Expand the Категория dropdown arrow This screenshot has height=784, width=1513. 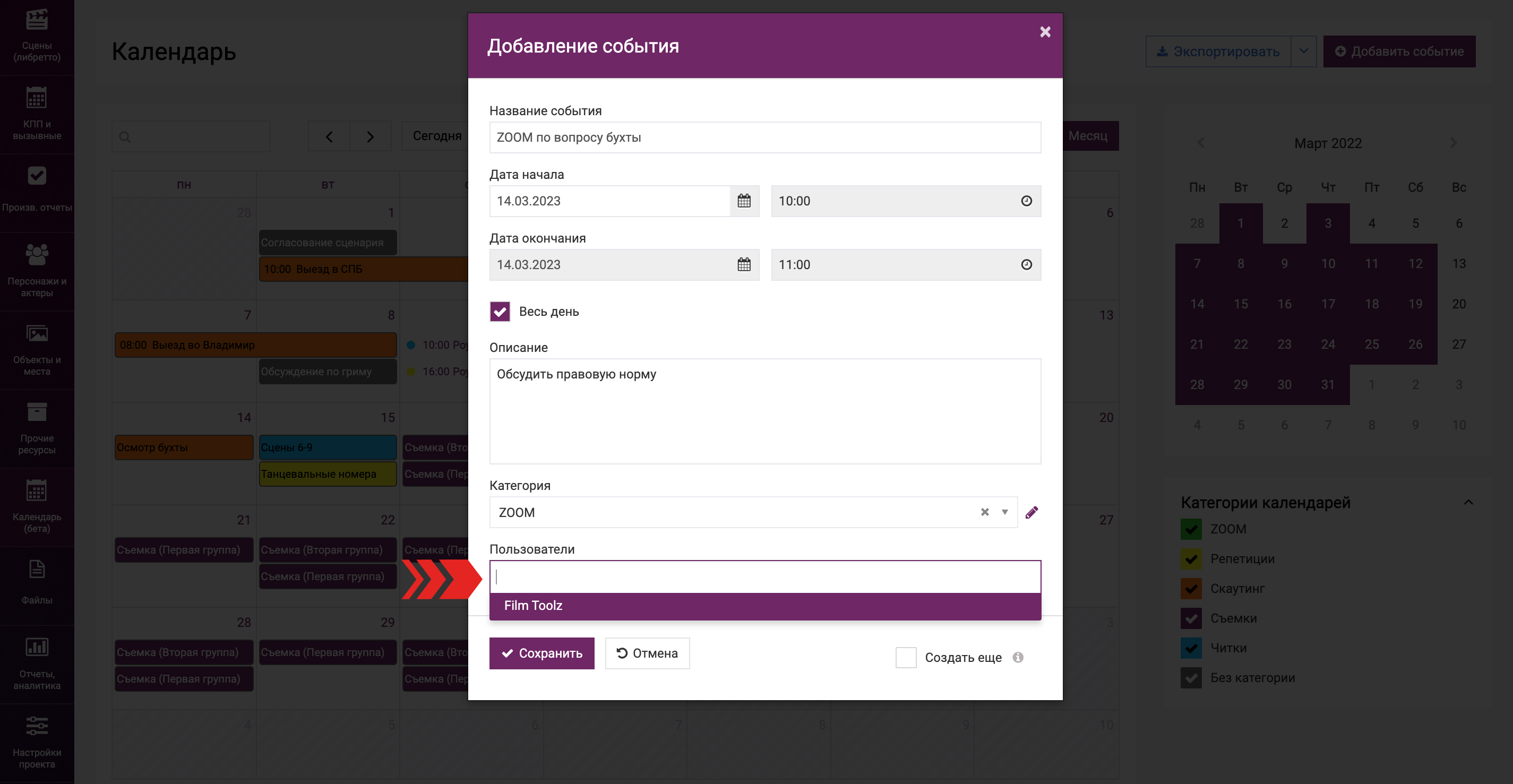(1005, 512)
